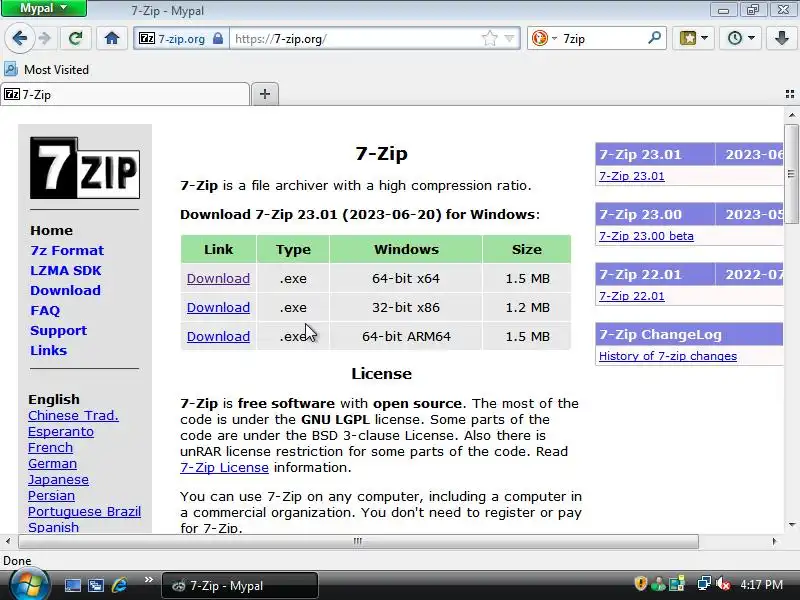Image resolution: width=800 pixels, height=600 pixels.
Task: Switch language to German
Action: click(53, 463)
